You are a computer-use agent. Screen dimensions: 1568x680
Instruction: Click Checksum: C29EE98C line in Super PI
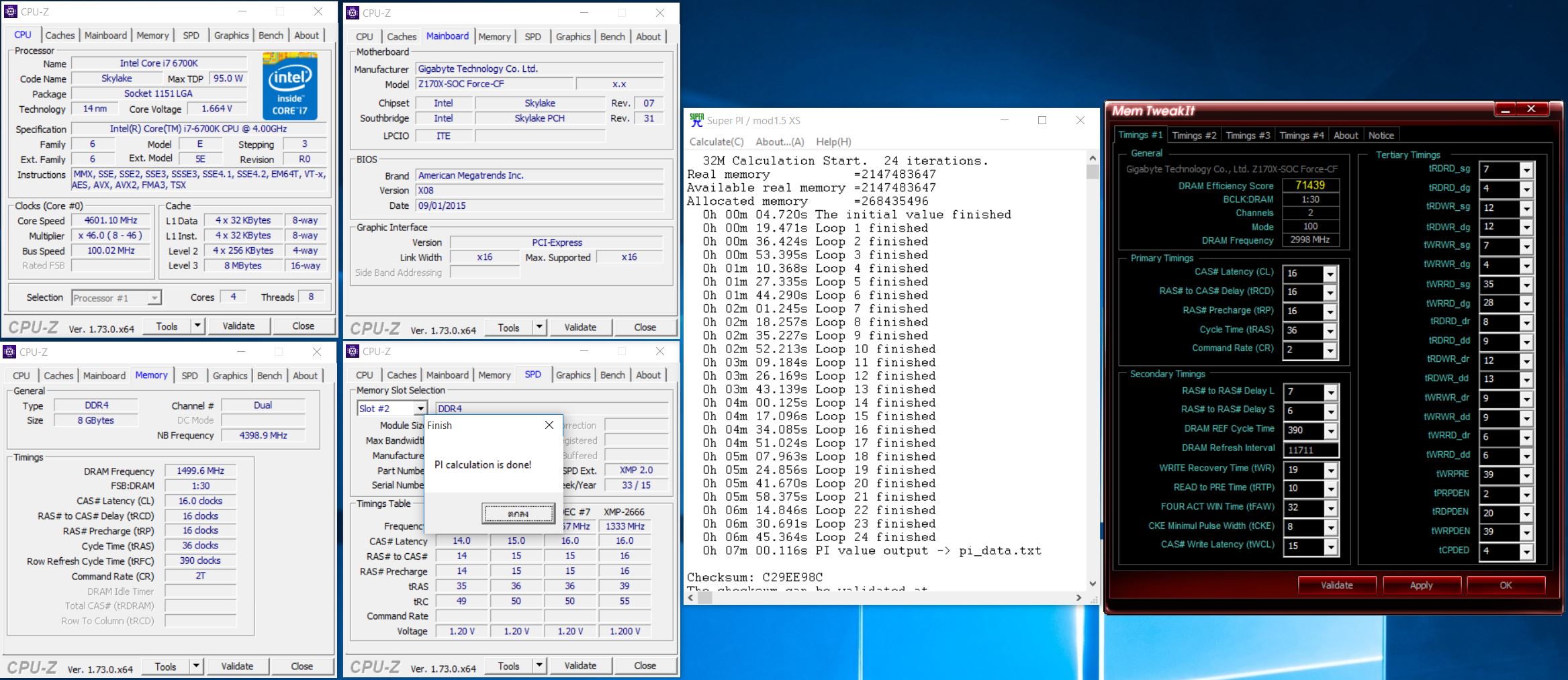pyautogui.click(x=754, y=577)
